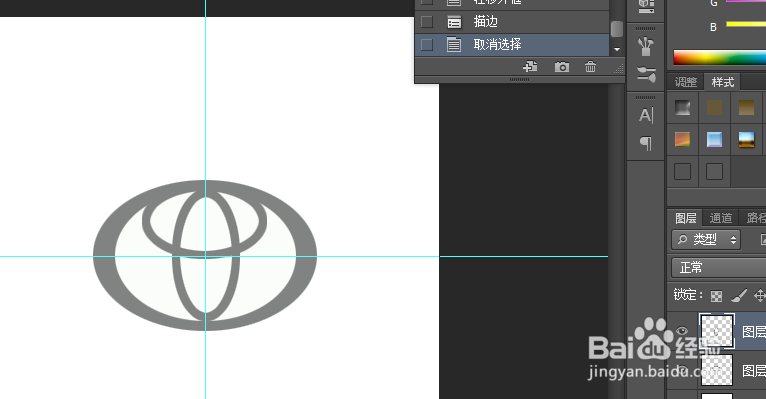Click the history panel scrollbar thumb
The height and width of the screenshot is (399, 766).
pos(617,29)
